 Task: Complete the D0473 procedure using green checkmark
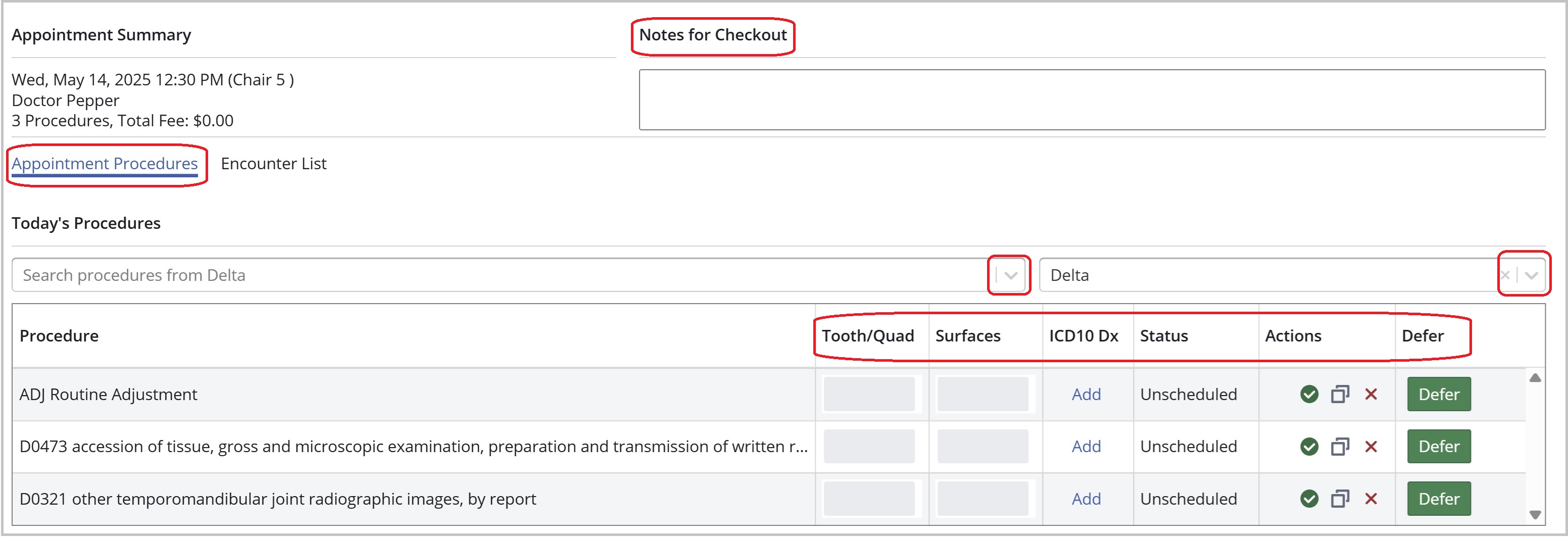point(1309,447)
